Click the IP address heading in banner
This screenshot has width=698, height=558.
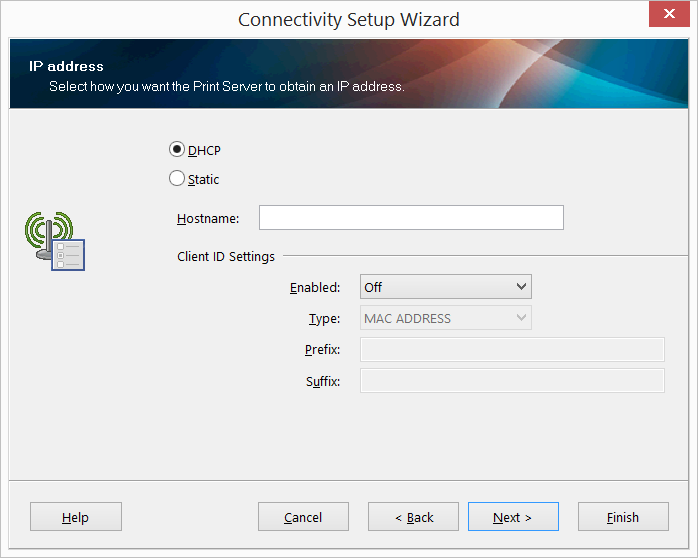[66, 66]
